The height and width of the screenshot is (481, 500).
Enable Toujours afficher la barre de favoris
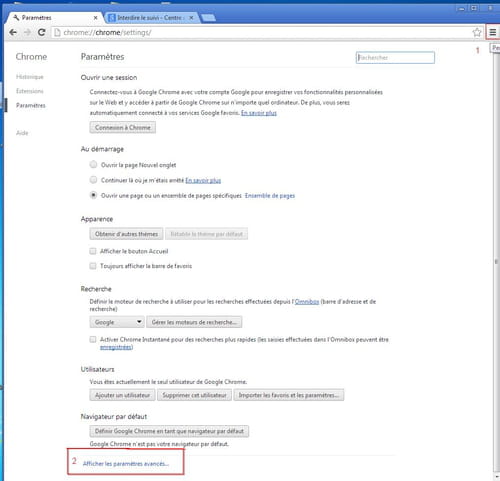pyautogui.click(x=93, y=266)
